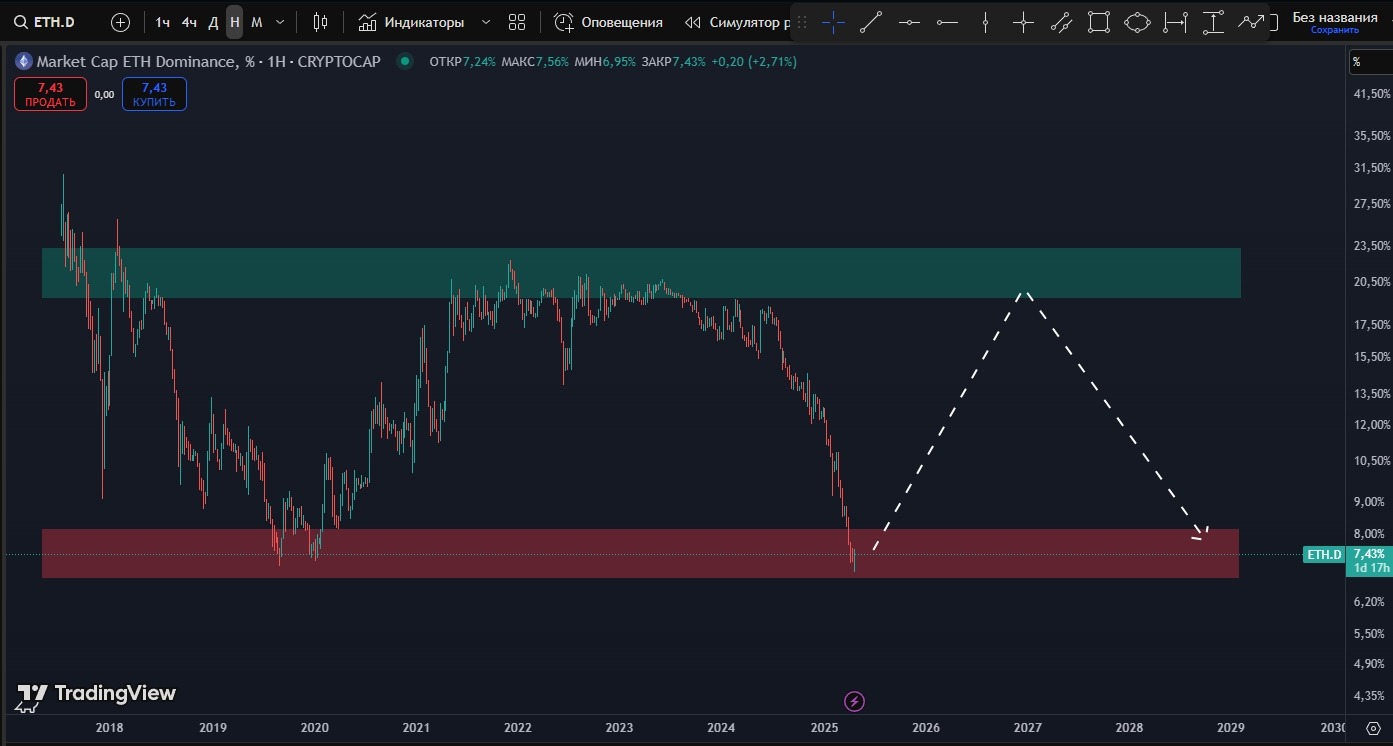Switch to the 4ч timeframe

[x=189, y=22]
